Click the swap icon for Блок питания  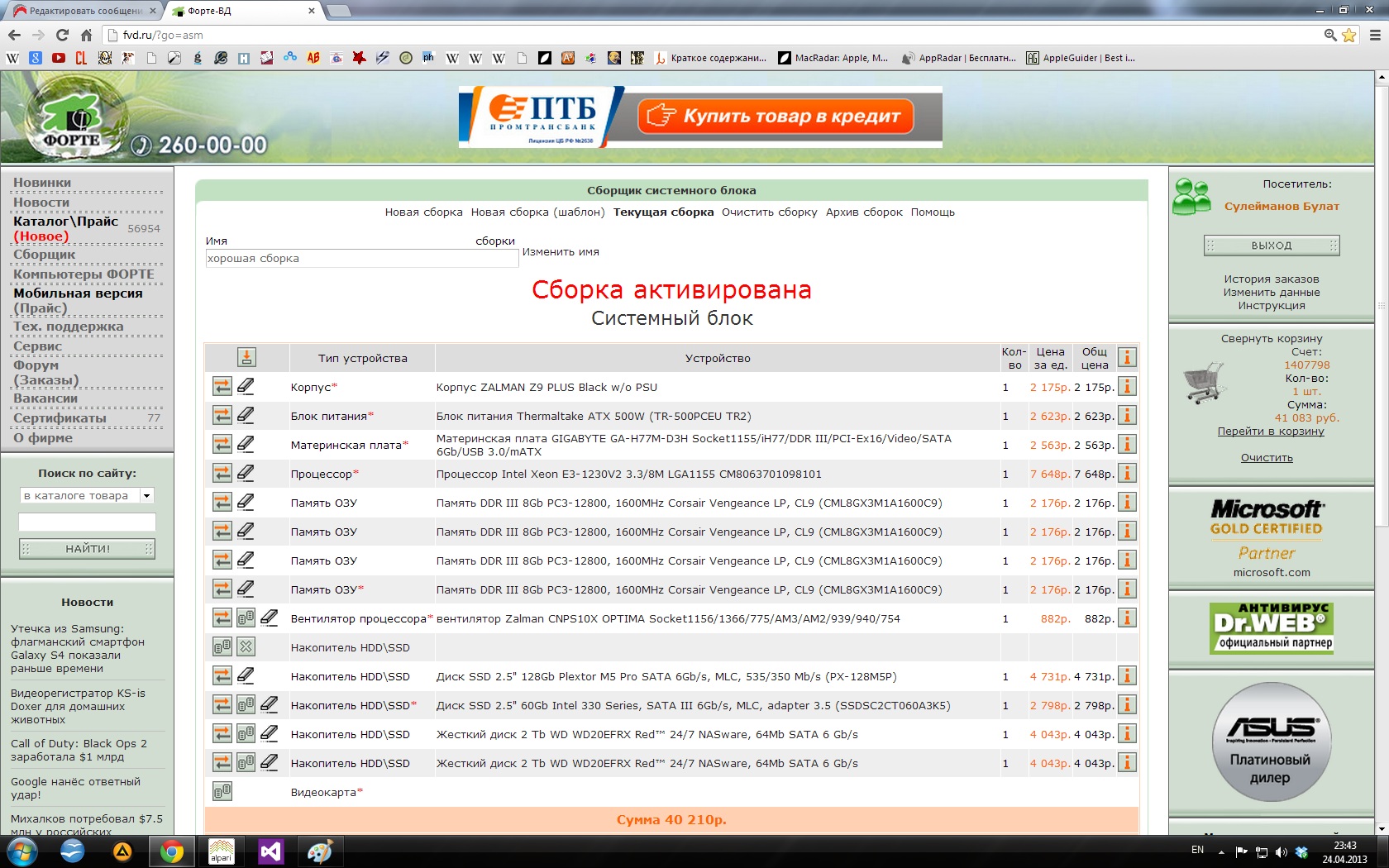[x=222, y=415]
